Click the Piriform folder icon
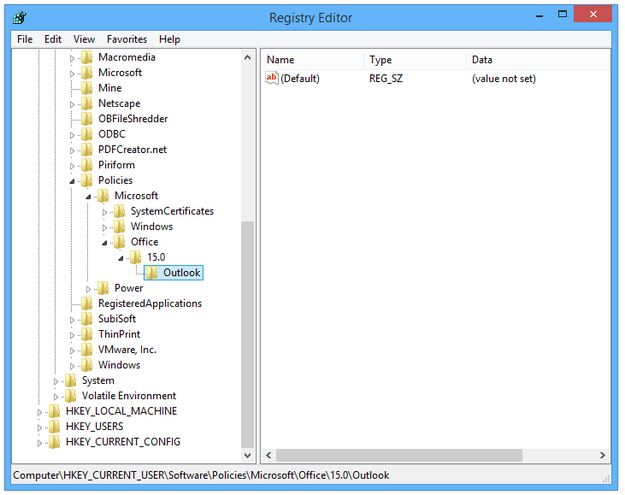625x495 pixels. click(x=86, y=165)
